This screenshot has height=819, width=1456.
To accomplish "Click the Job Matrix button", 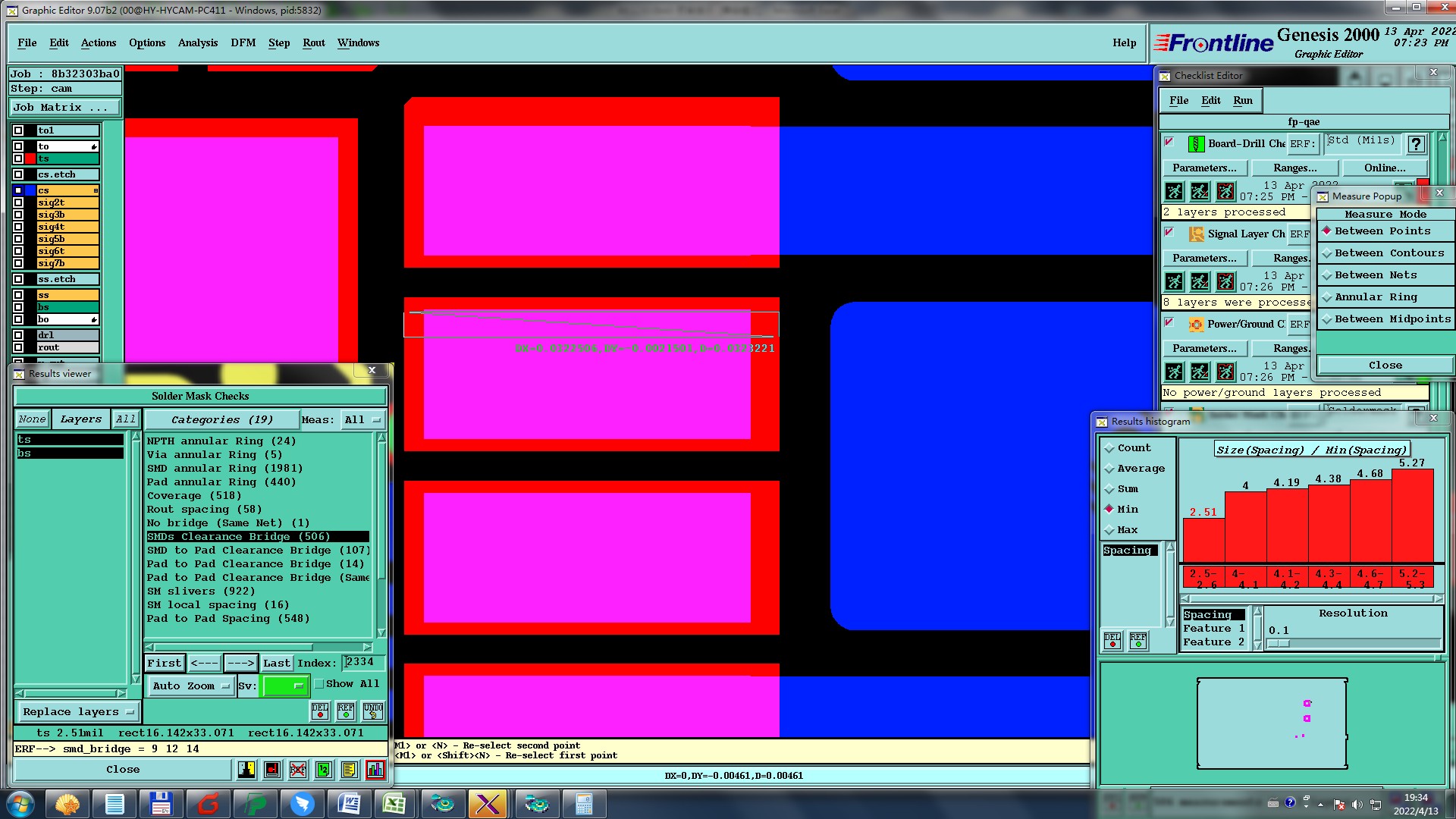I will 64,108.
